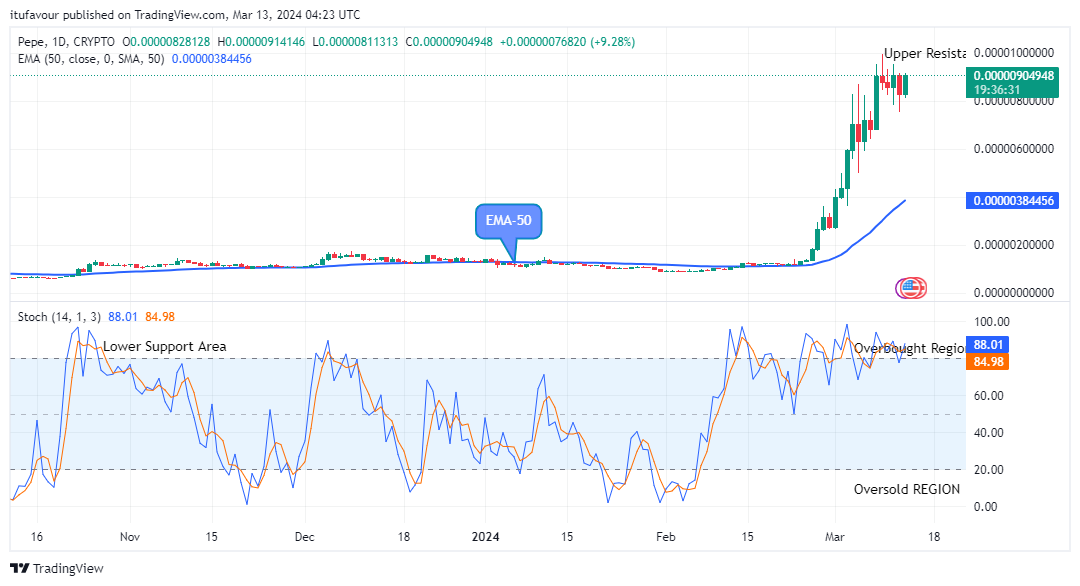The height and width of the screenshot is (586, 1080).
Task: Click the 88.01 value in Stoch legend
Action: click(x=123, y=317)
